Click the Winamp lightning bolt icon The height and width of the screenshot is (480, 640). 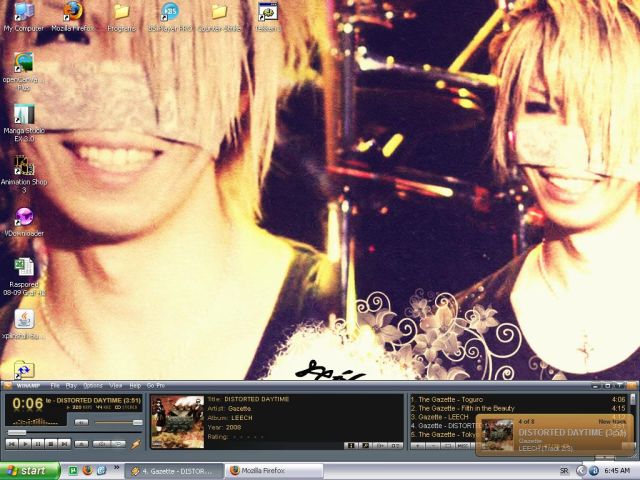[136, 443]
